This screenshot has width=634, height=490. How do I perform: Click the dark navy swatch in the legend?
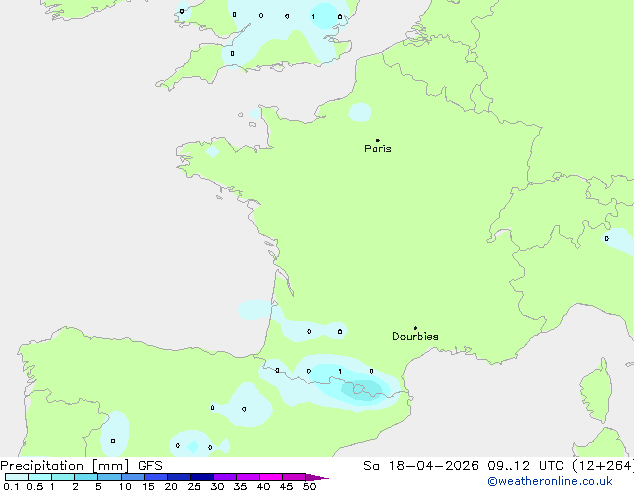[x=201, y=477]
